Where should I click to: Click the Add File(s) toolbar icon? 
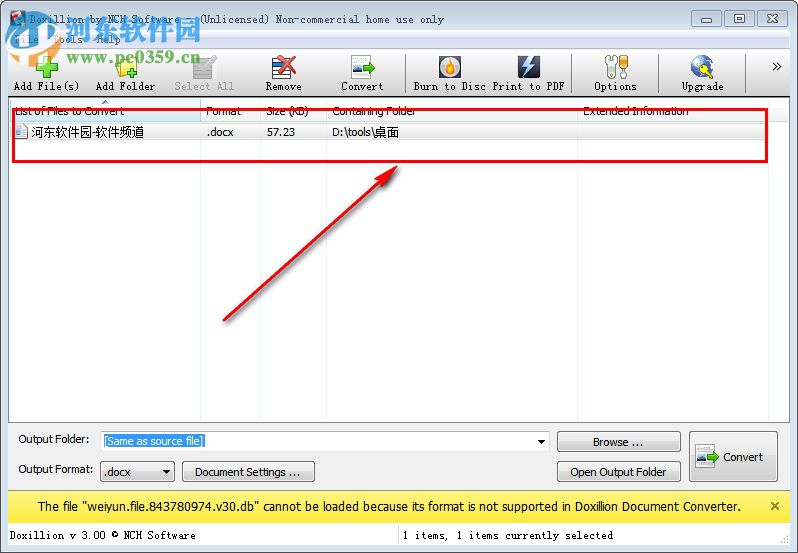pos(46,73)
